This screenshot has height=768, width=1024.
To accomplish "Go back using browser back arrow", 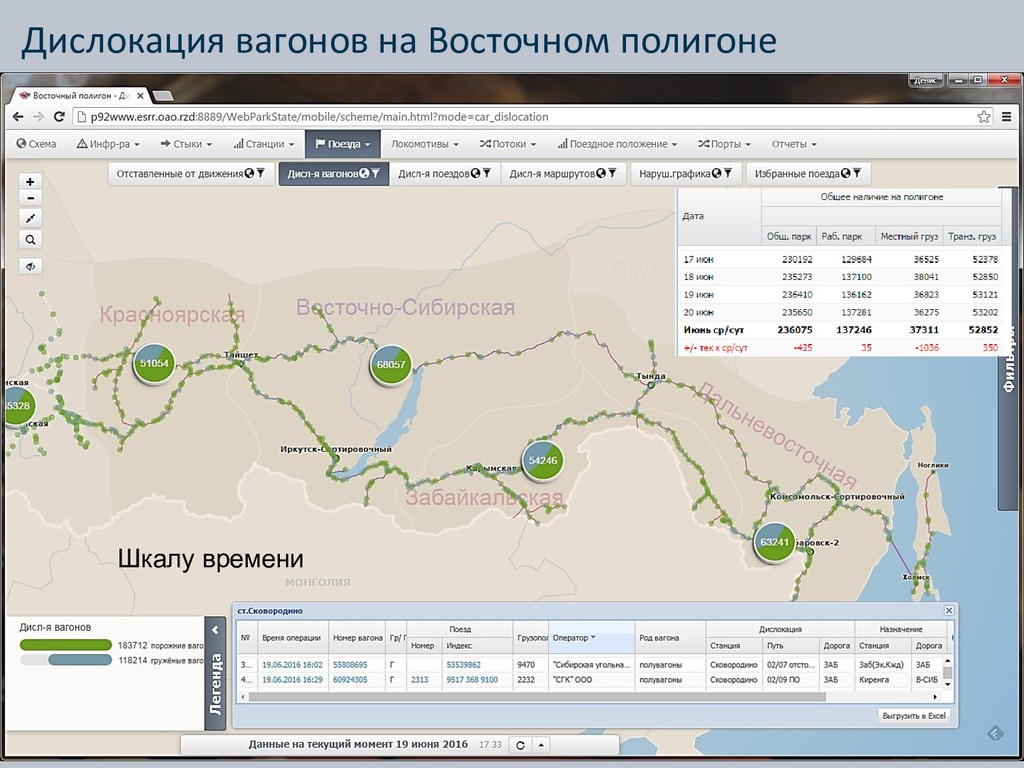I will (x=18, y=117).
